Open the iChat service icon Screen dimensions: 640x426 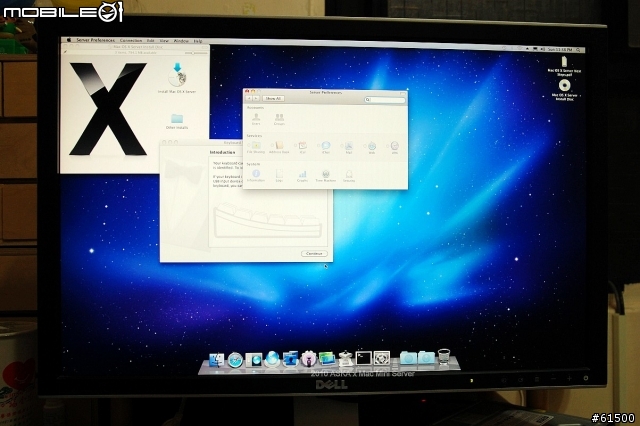click(x=326, y=147)
